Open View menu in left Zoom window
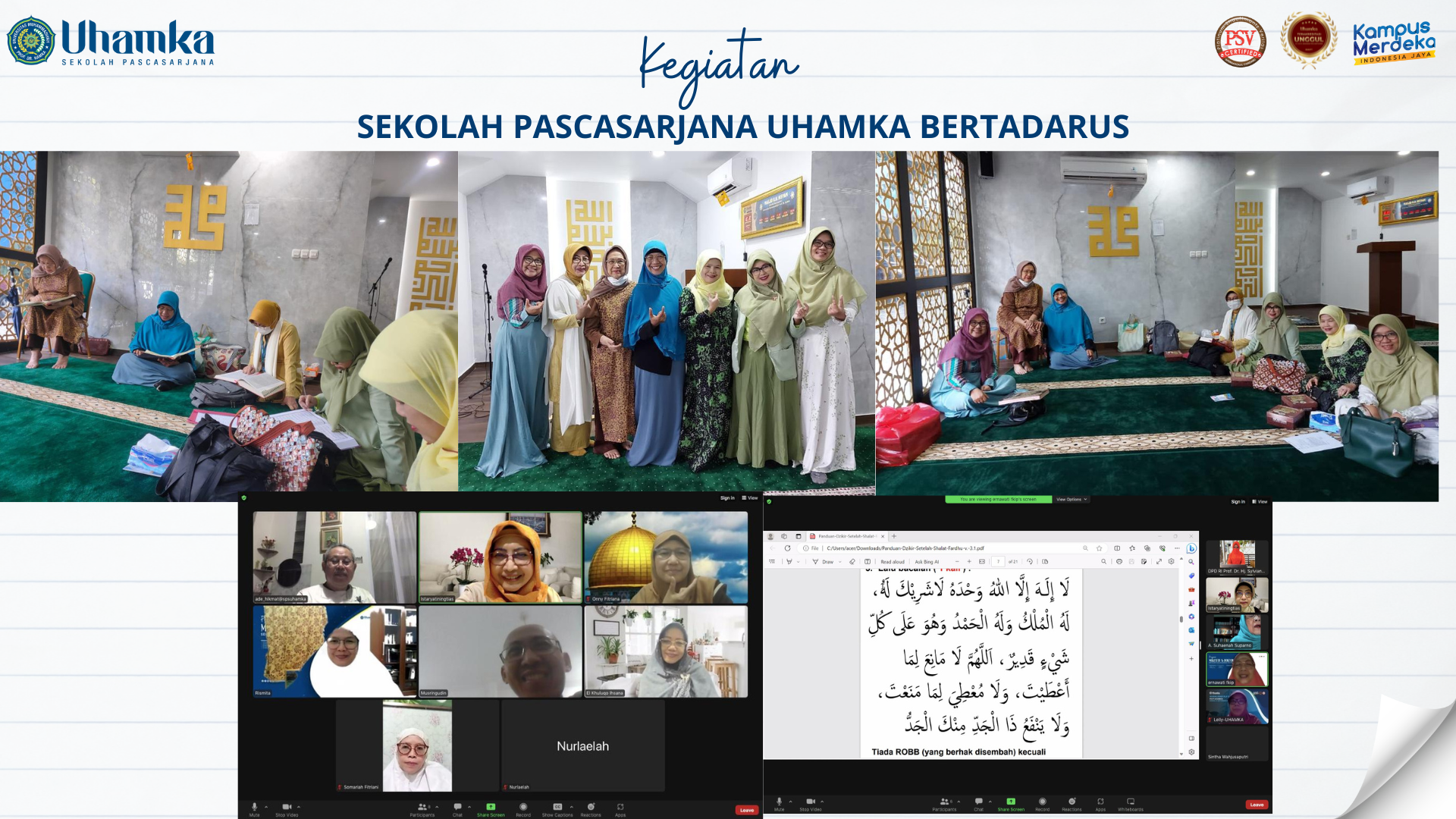This screenshot has height=819, width=1456. tap(750, 498)
